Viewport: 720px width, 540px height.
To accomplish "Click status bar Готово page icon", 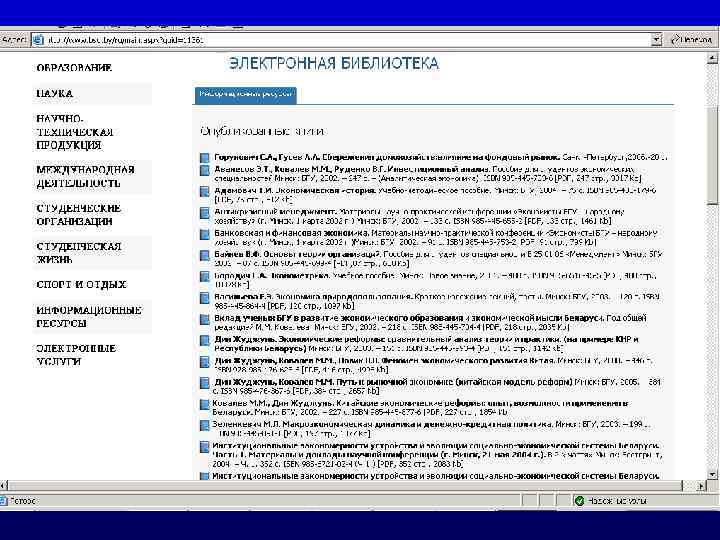I will pos(4,501).
